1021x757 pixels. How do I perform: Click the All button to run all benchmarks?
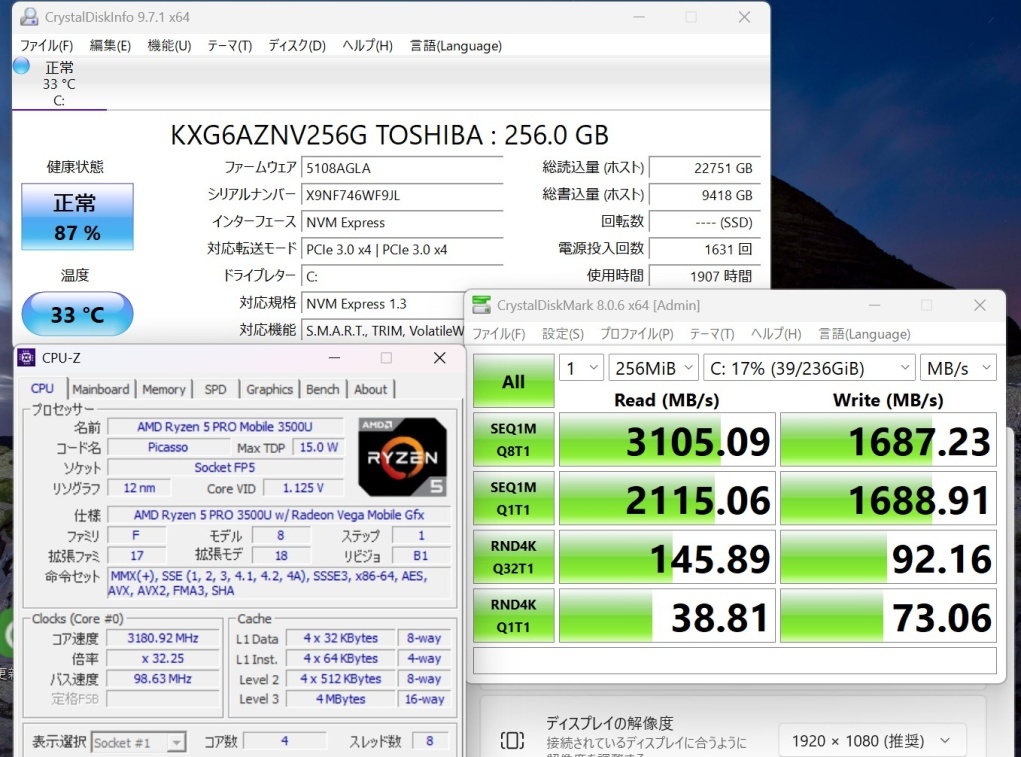[x=514, y=381]
